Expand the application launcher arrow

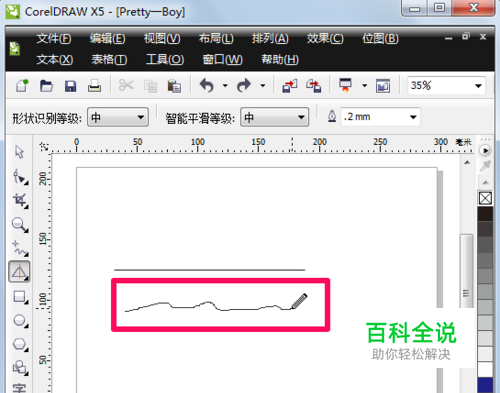click(x=364, y=86)
